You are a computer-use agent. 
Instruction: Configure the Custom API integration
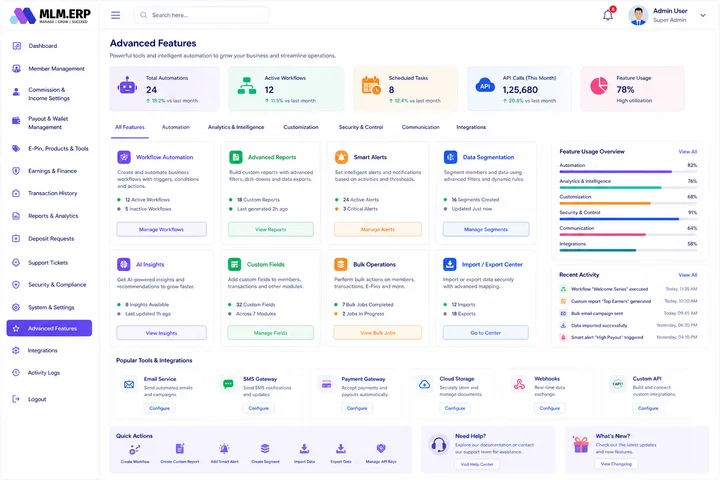pos(648,408)
